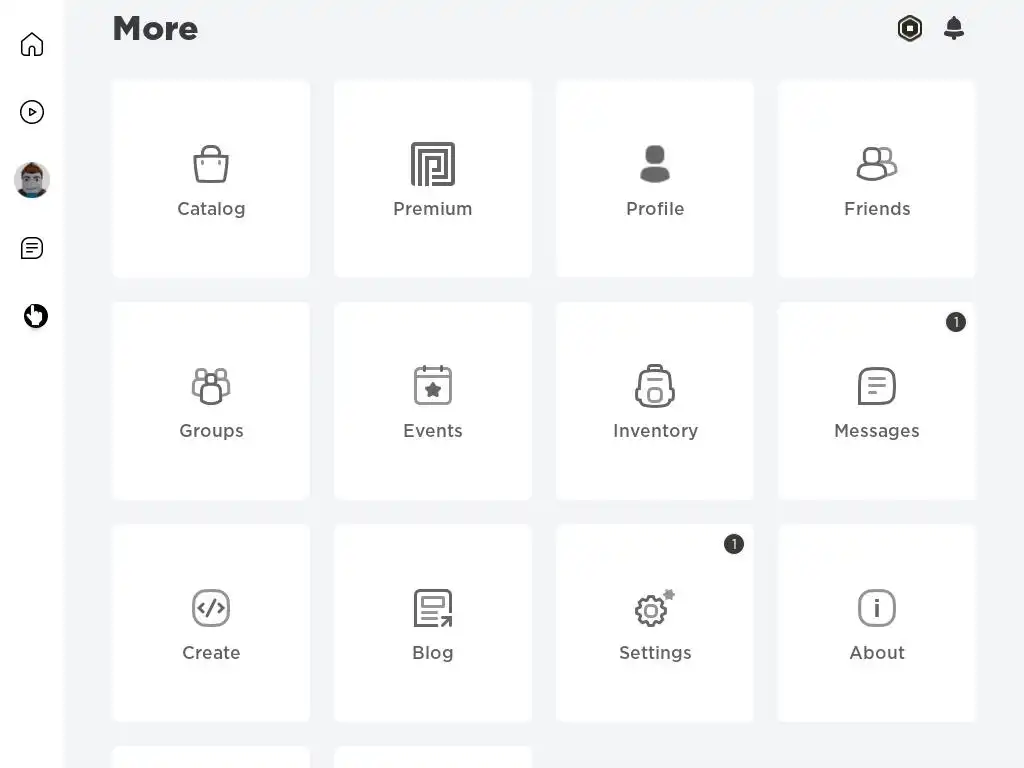Open the avatar thumbnail in sidebar
1024x768 pixels.
[x=31, y=180]
